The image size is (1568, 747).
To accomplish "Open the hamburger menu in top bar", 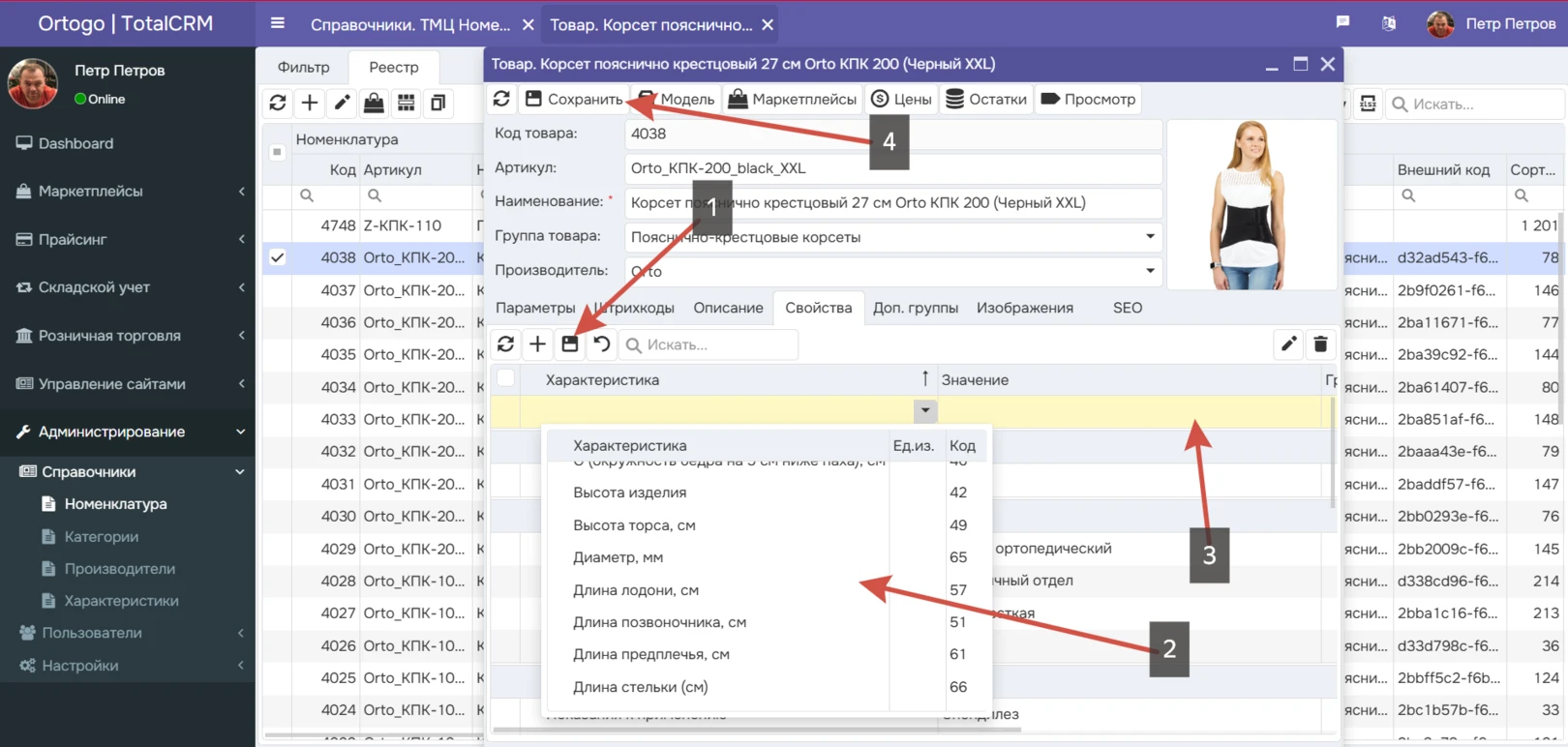I will tap(278, 23).
